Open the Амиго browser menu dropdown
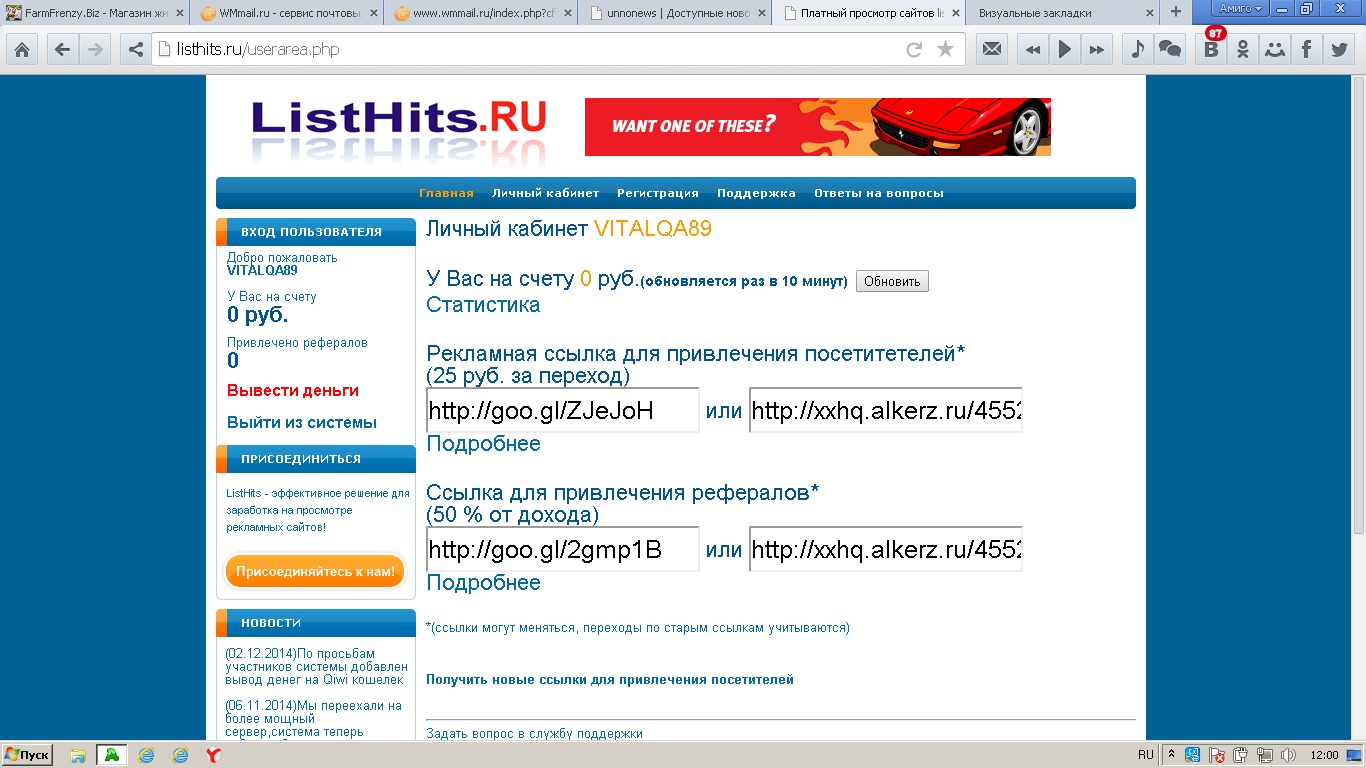Screen dimensions: 1366x768 click(1239, 8)
